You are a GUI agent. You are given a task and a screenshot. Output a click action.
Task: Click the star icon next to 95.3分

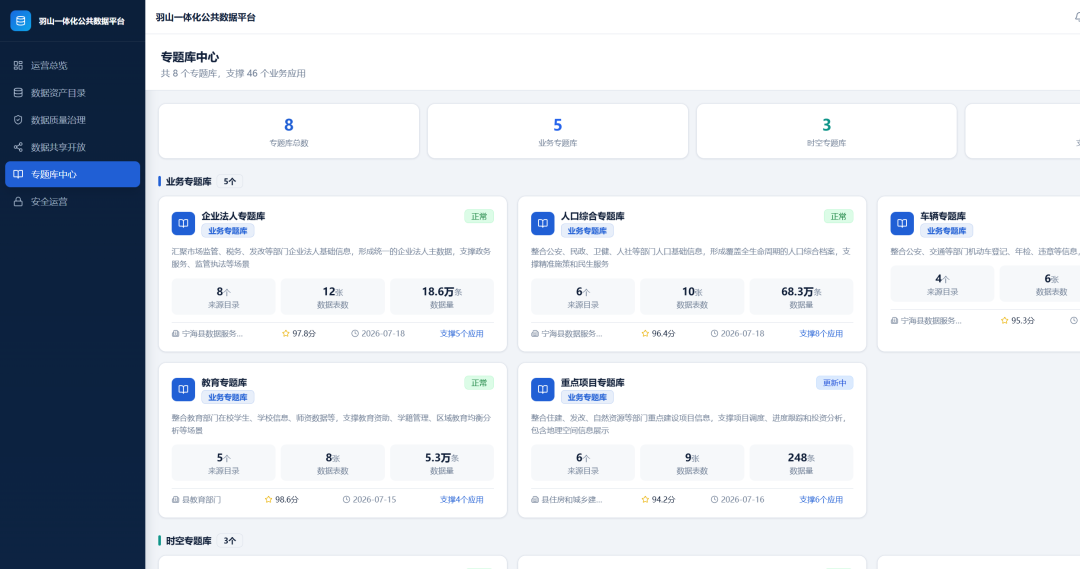[x=1004, y=320]
